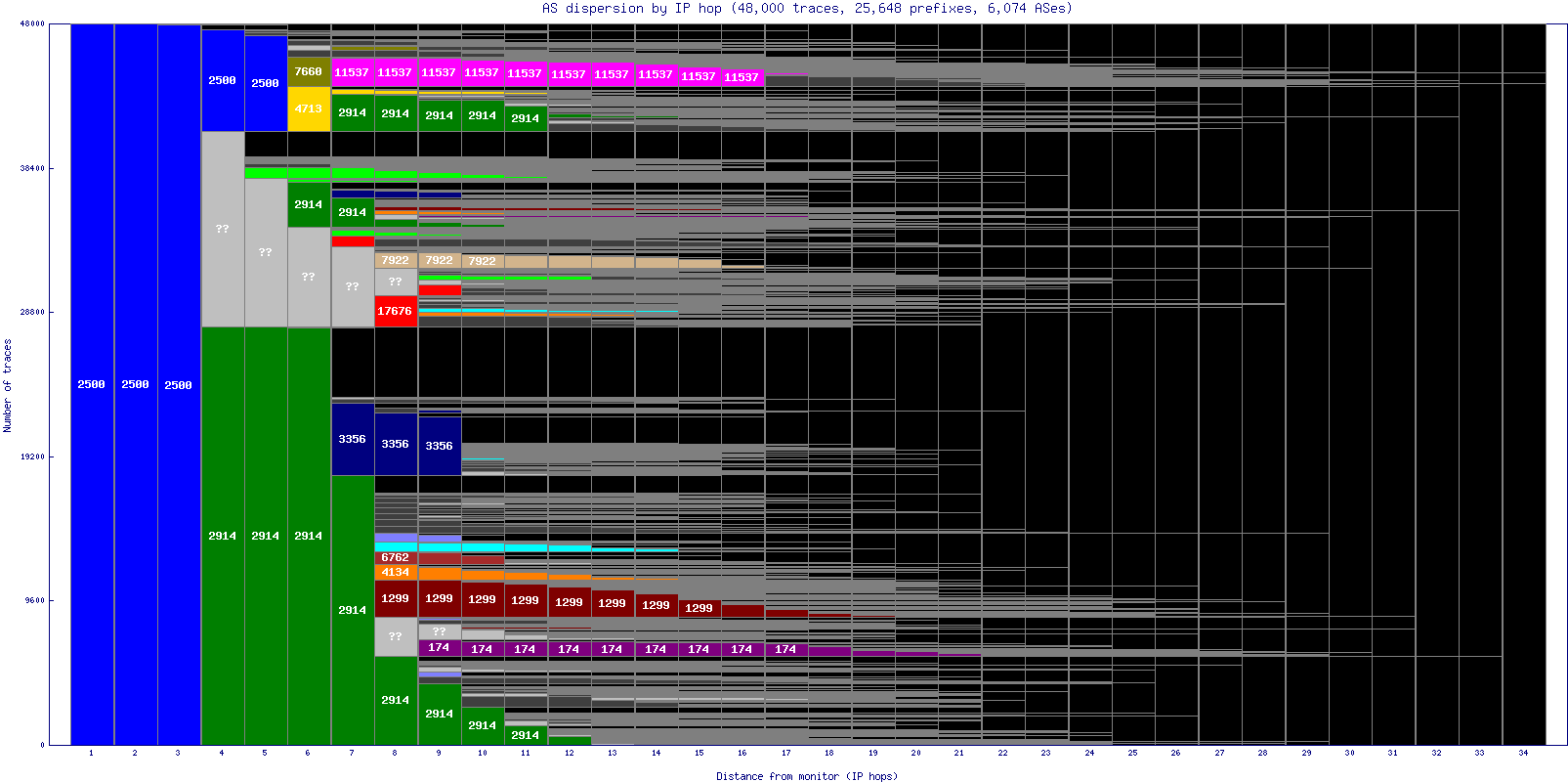Click the 'Number of traces' vertical axis label
The image size is (1568, 782).
click(x=7, y=385)
